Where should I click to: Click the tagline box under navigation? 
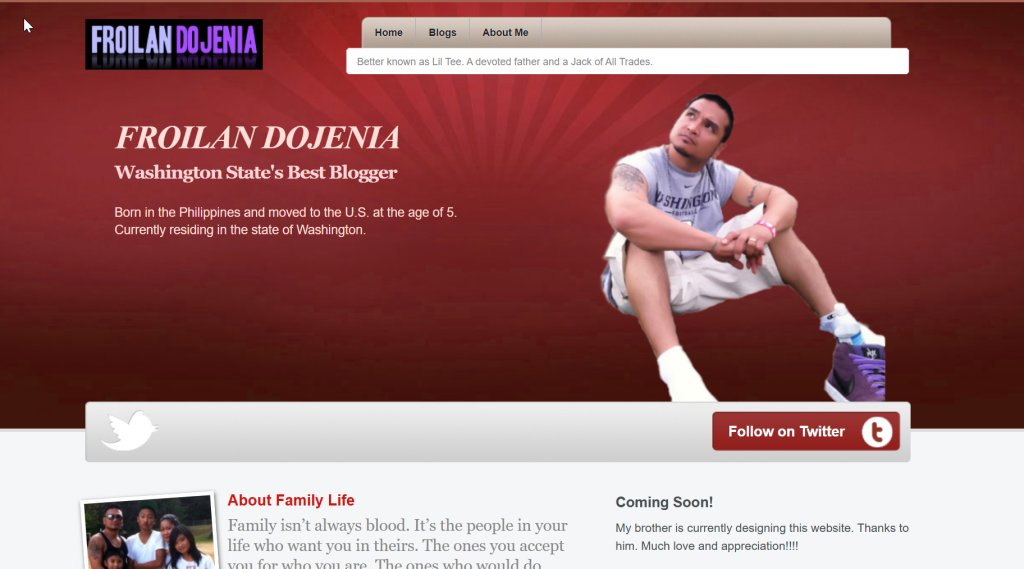pos(627,61)
